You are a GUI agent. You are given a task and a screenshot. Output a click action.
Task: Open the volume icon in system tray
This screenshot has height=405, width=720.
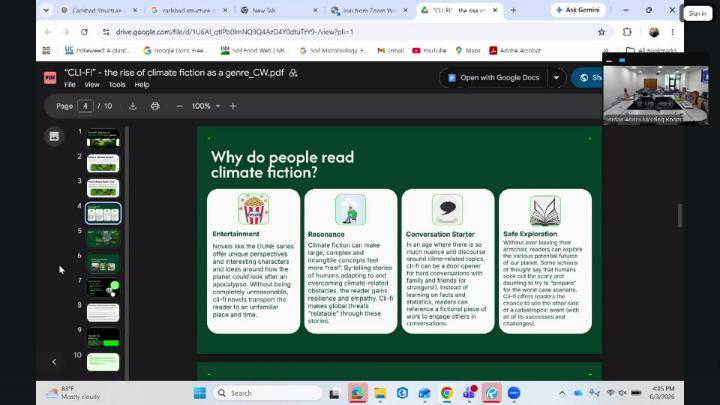[x=623, y=393]
